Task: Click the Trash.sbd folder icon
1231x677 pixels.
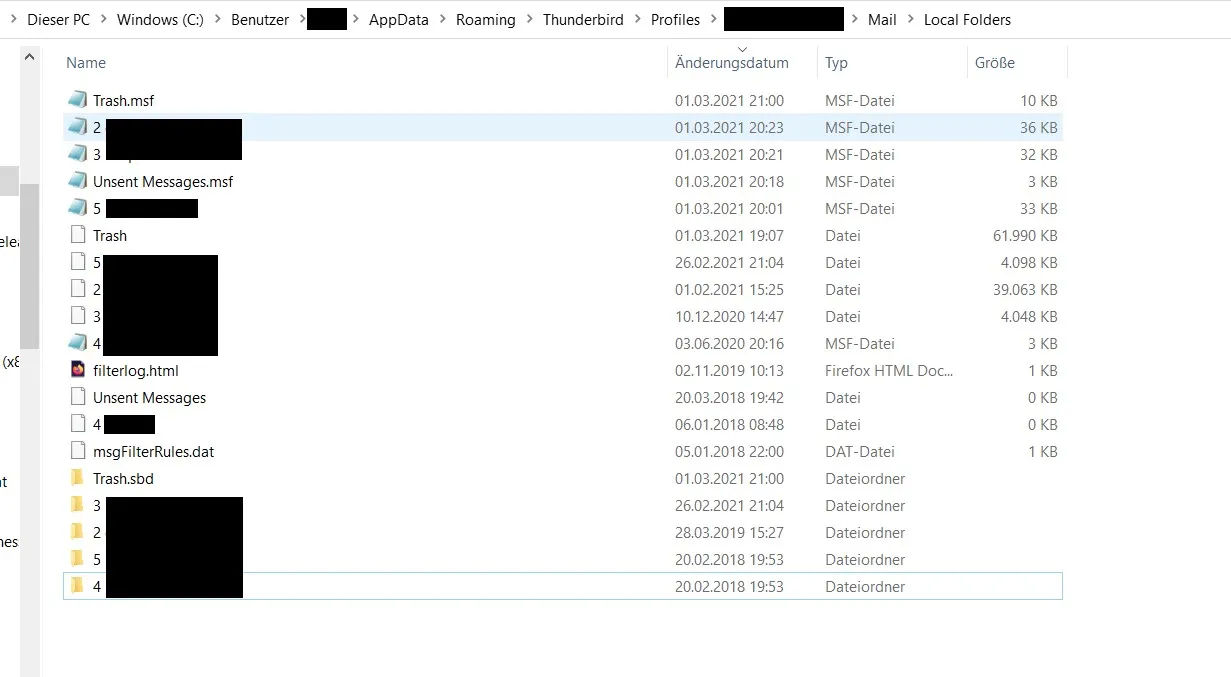Action: [x=78, y=478]
